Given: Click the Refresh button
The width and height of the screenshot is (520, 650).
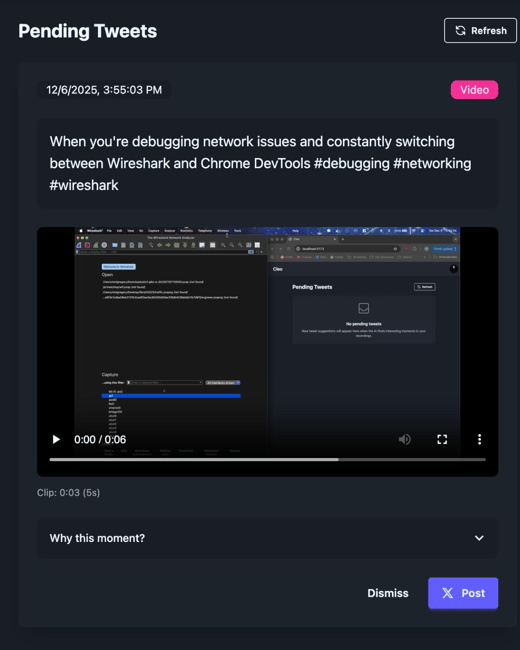Looking at the screenshot, I should [x=480, y=31].
